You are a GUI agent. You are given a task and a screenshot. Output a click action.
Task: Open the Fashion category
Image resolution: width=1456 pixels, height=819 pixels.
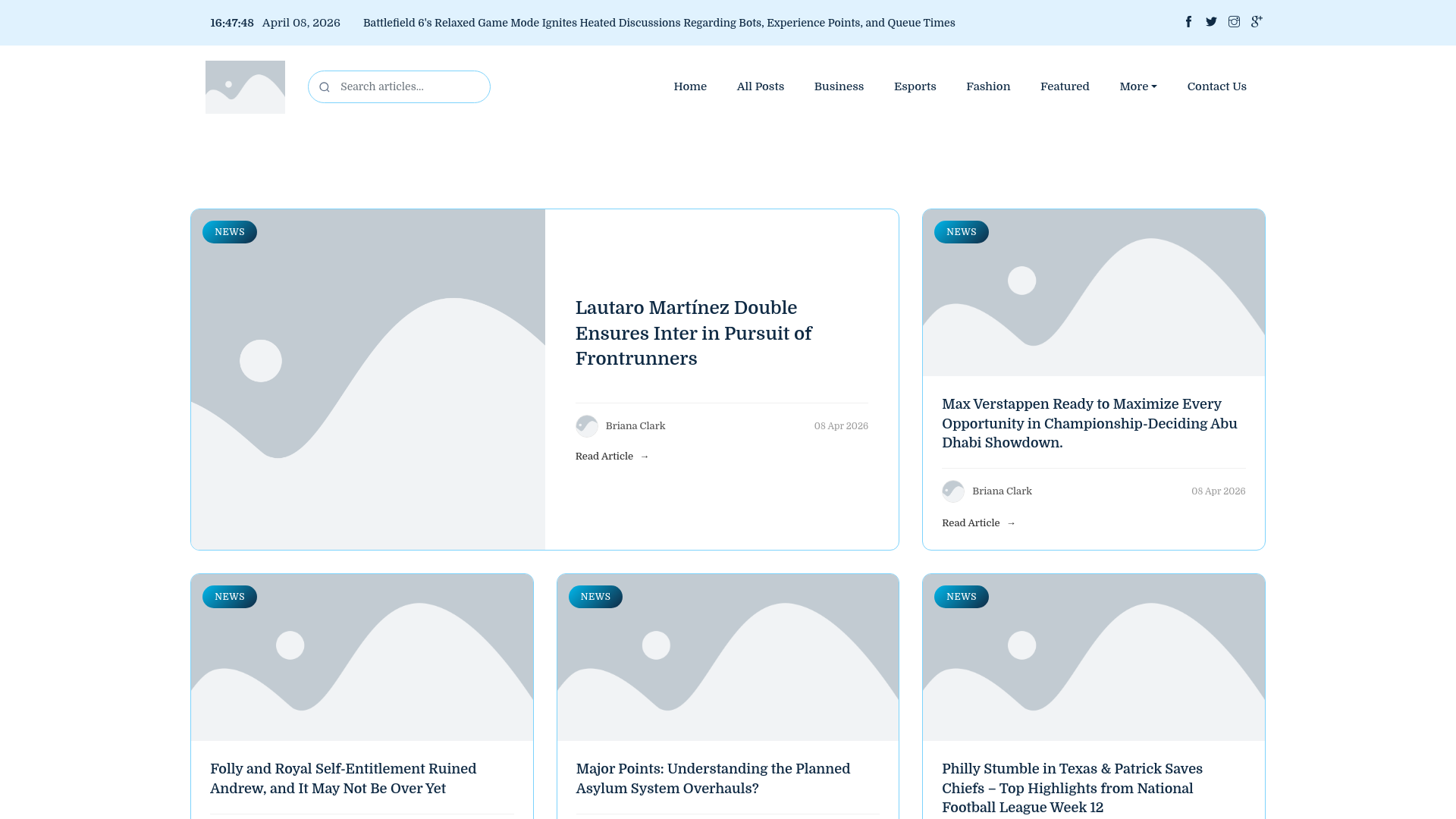point(988,86)
